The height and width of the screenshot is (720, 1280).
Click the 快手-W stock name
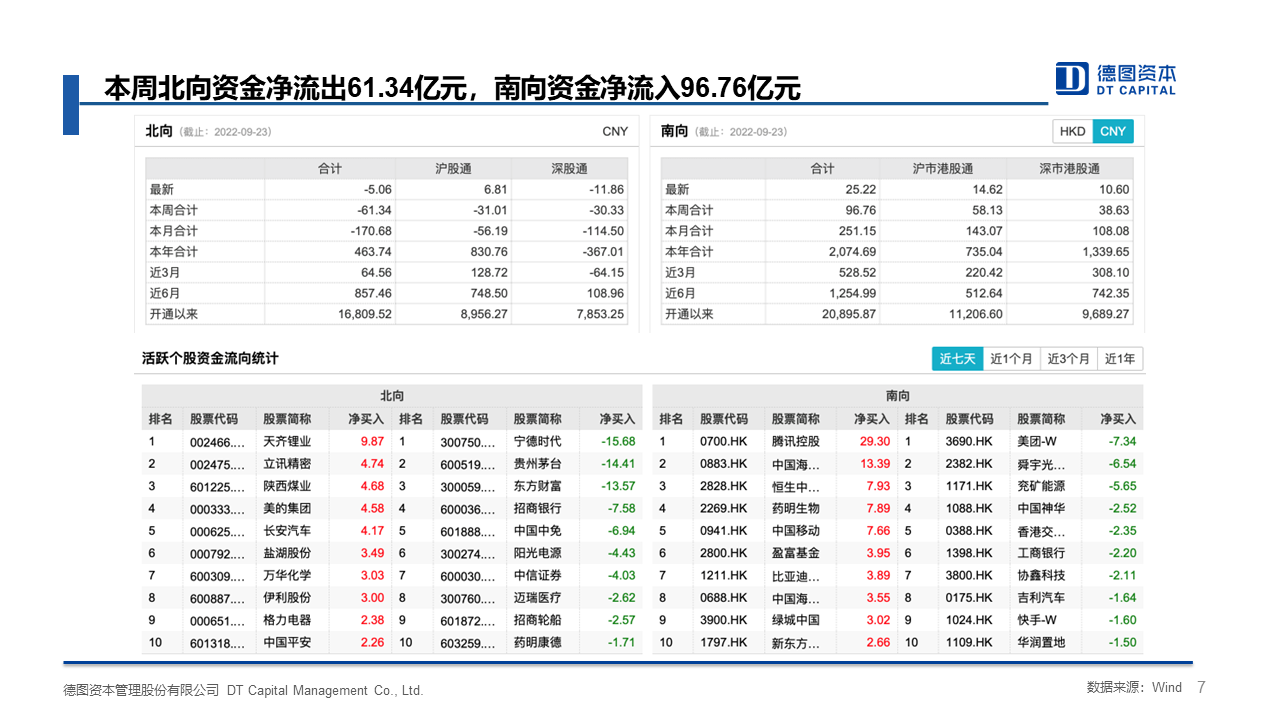(x=1037, y=620)
